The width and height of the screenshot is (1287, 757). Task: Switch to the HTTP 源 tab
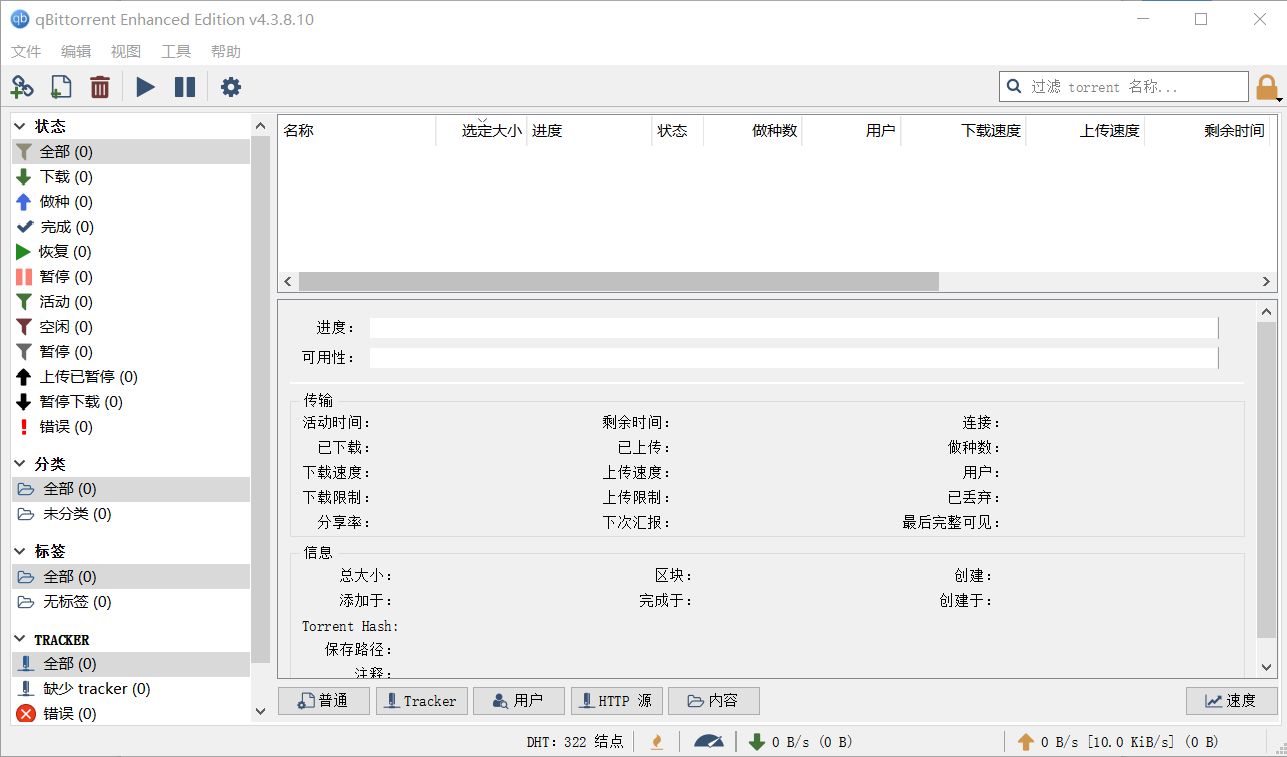pyautogui.click(x=617, y=701)
